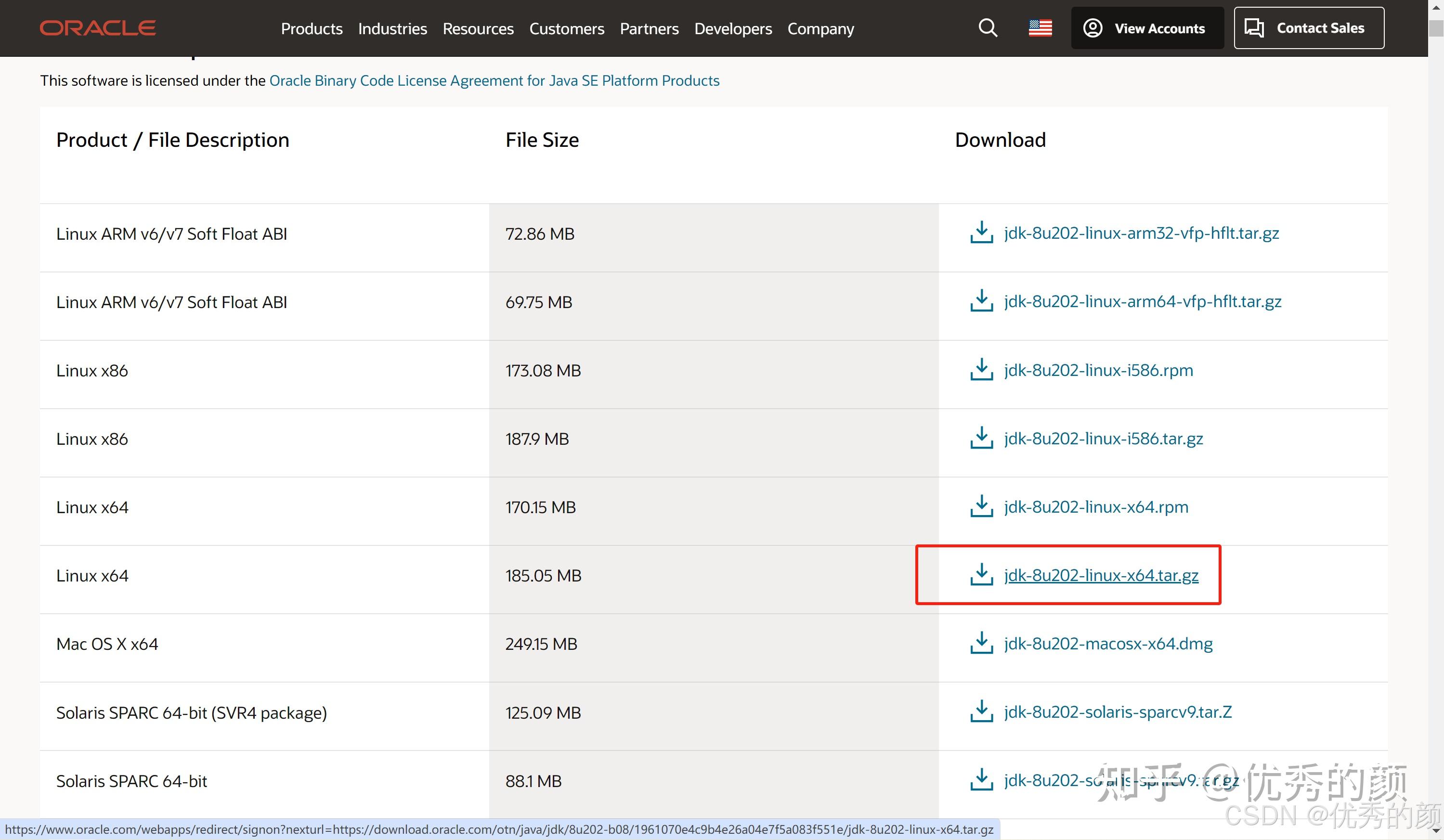1444x840 pixels.
Task: Open the Oracle Binary Code License Agreement link
Action: [x=494, y=81]
